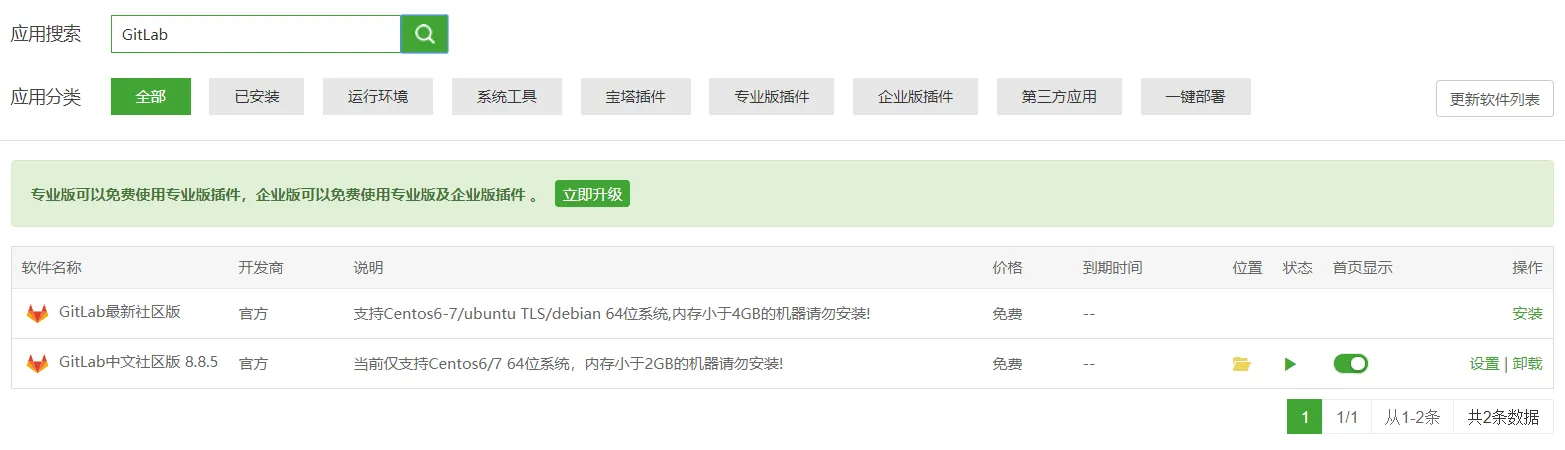The height and width of the screenshot is (450, 1565).
Task: Select the 宝塔插件 category
Action: [x=634, y=97]
